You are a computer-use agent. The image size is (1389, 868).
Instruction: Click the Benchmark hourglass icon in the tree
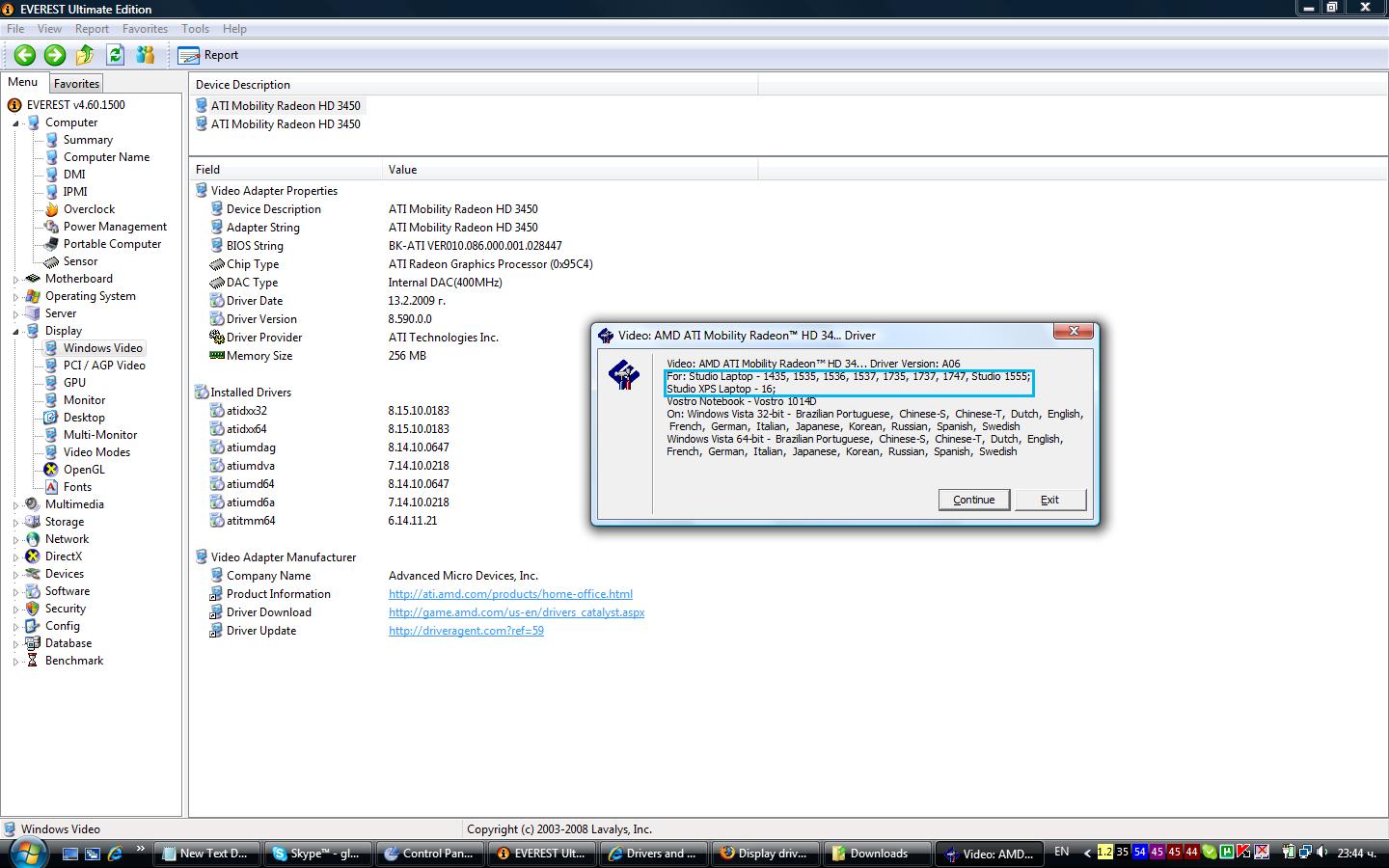34,661
